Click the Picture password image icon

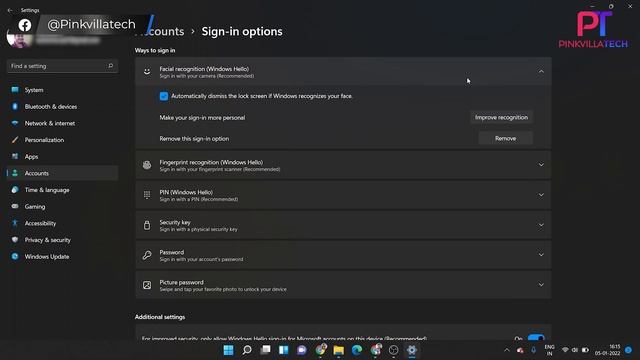[147, 285]
